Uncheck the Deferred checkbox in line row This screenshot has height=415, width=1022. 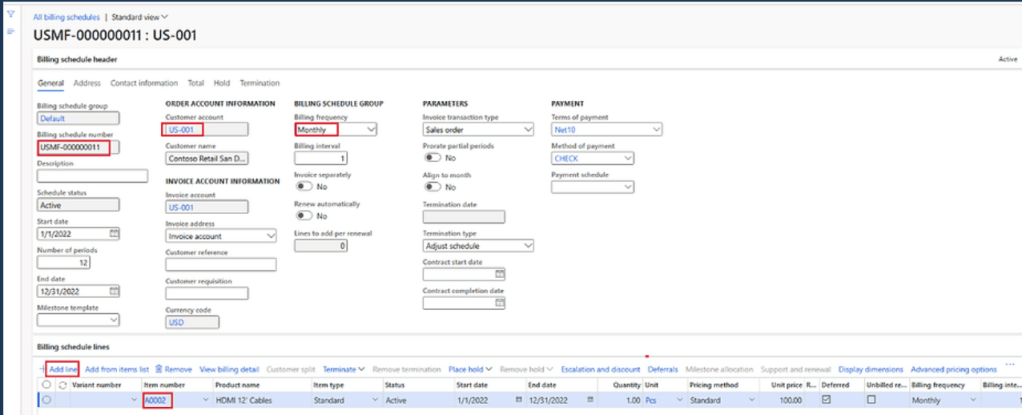(826, 400)
